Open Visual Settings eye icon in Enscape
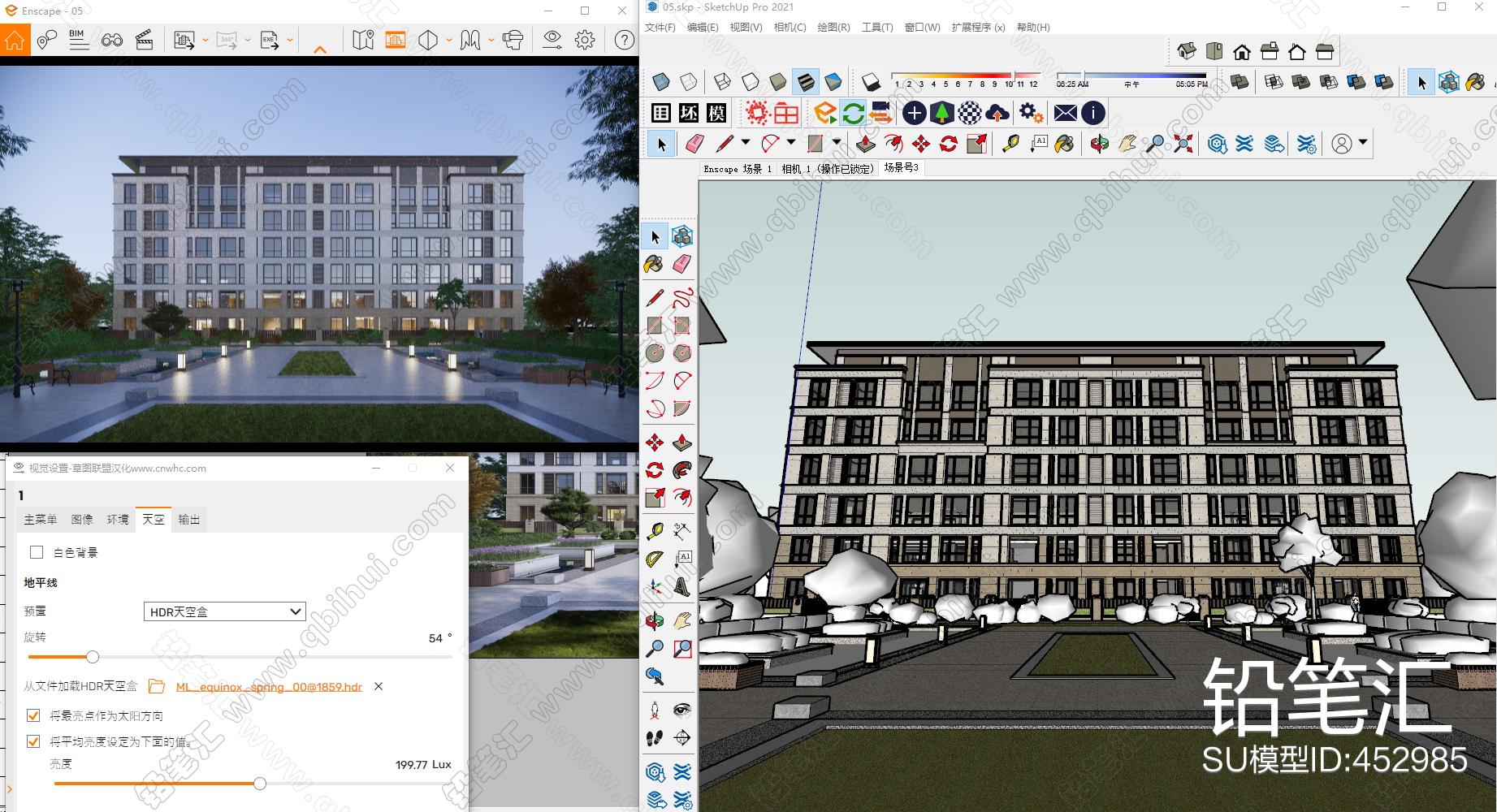This screenshot has width=1497, height=812. (x=552, y=40)
